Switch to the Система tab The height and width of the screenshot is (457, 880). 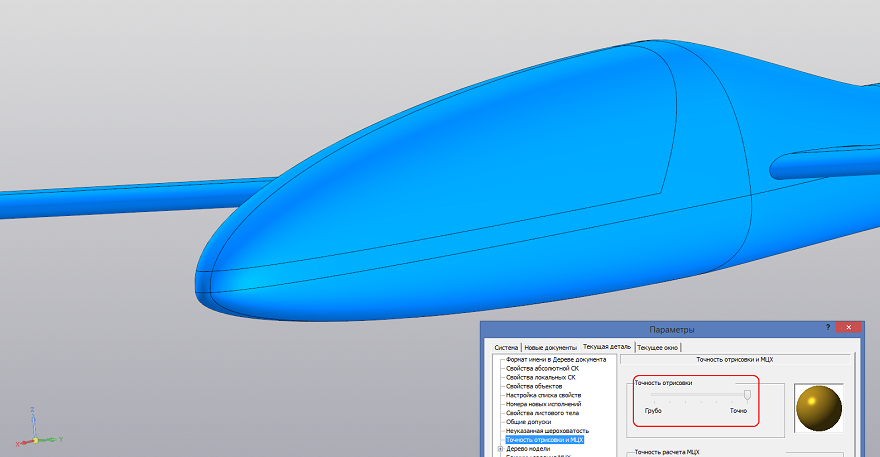(500, 347)
